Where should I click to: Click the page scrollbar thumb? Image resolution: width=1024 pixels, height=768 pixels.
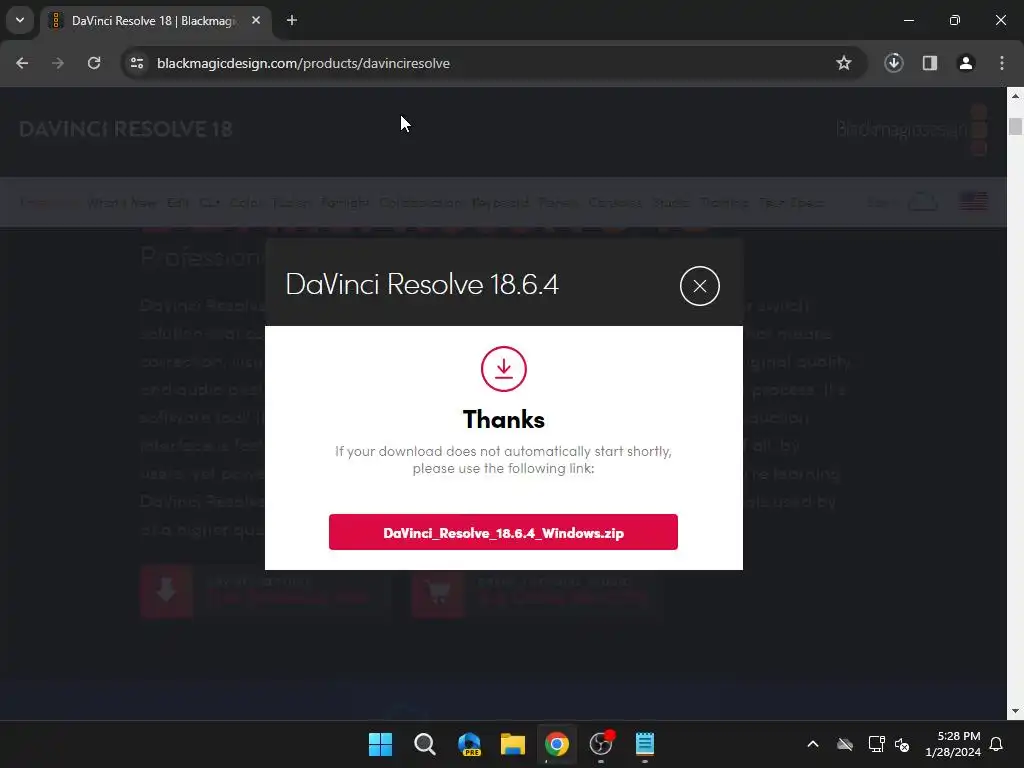(1015, 125)
